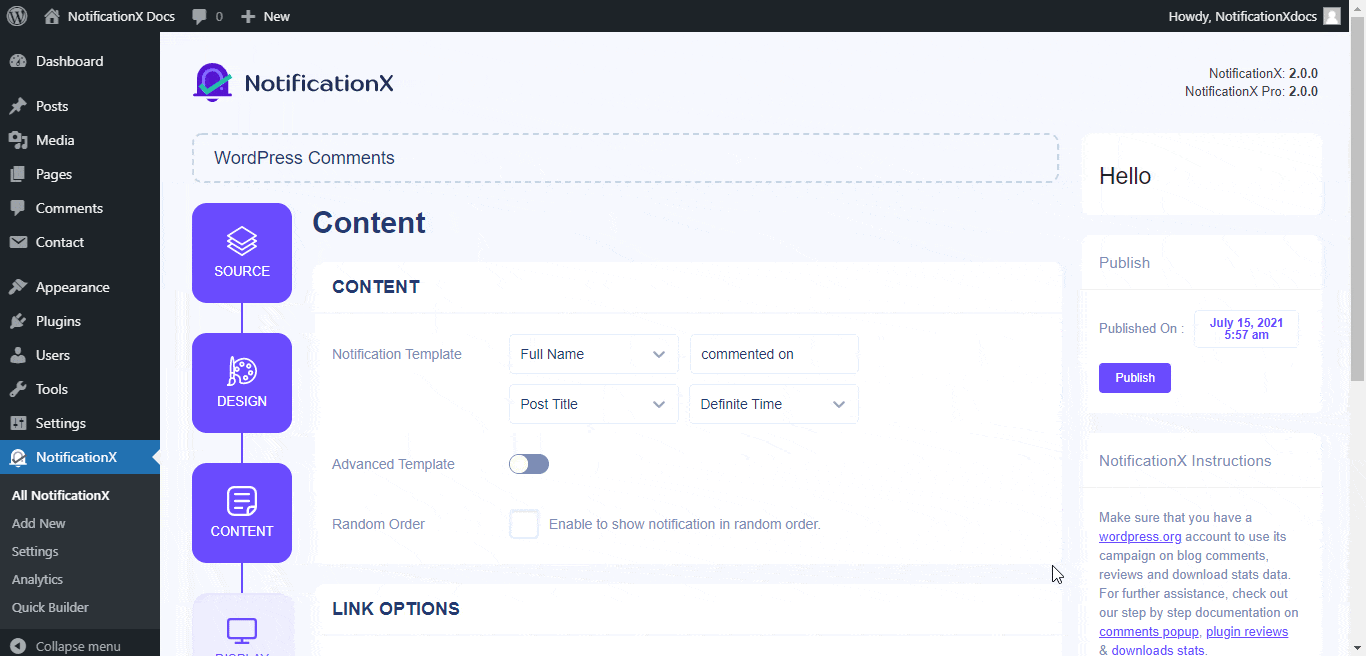The width and height of the screenshot is (1366, 656).
Task: Go to the Display step
Action: click(x=242, y=625)
